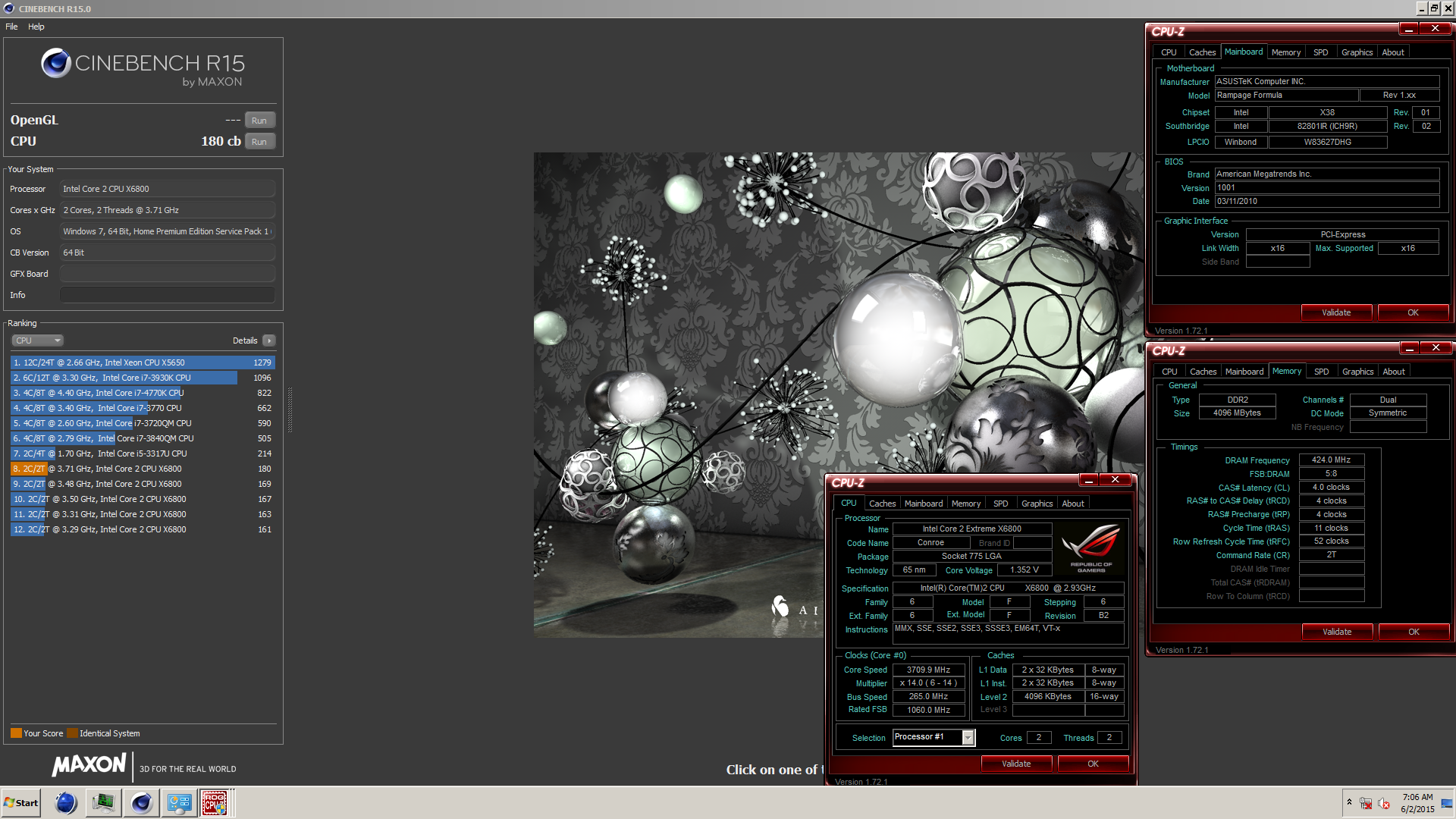Open Graphics tab in Memory CPU-Z window

(1358, 372)
